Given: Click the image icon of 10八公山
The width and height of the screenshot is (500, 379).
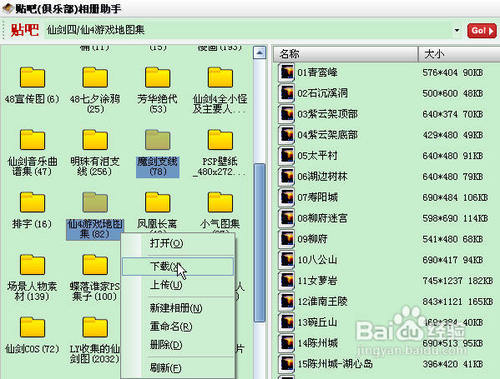Looking at the screenshot, I should tap(287, 260).
